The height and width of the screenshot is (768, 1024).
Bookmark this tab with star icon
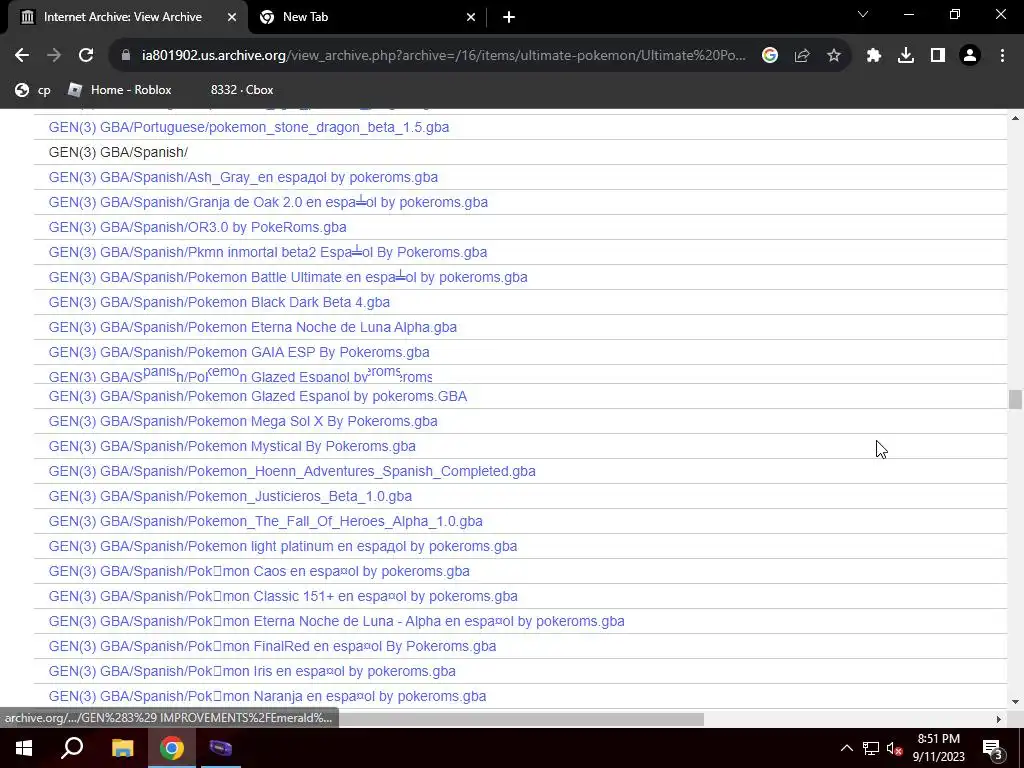coord(834,56)
